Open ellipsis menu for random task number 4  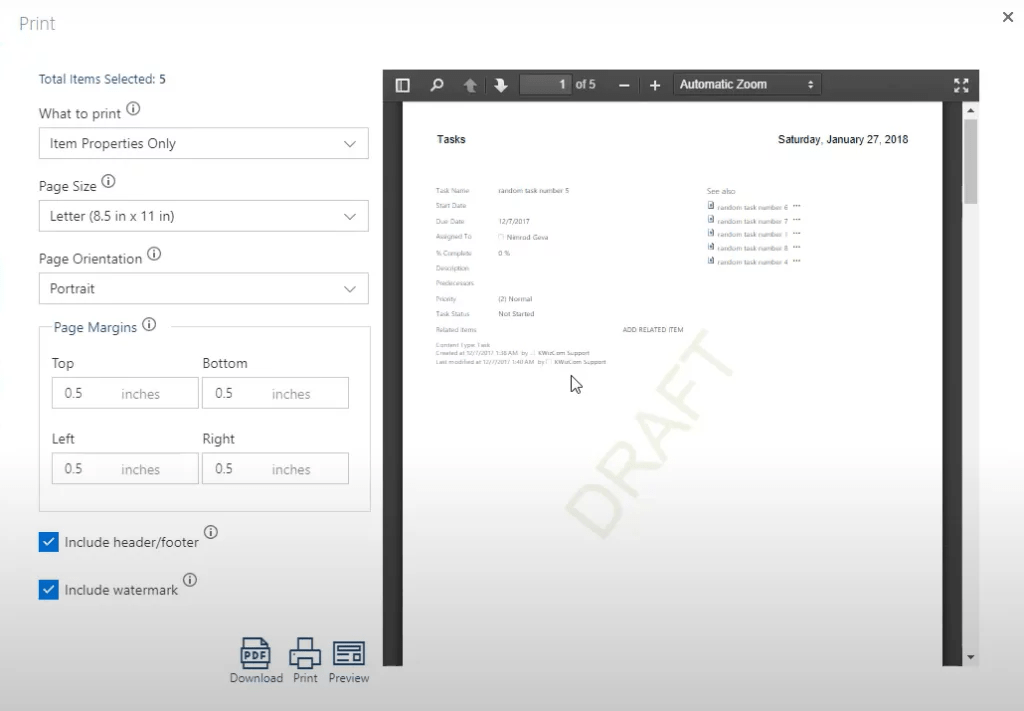point(797,261)
